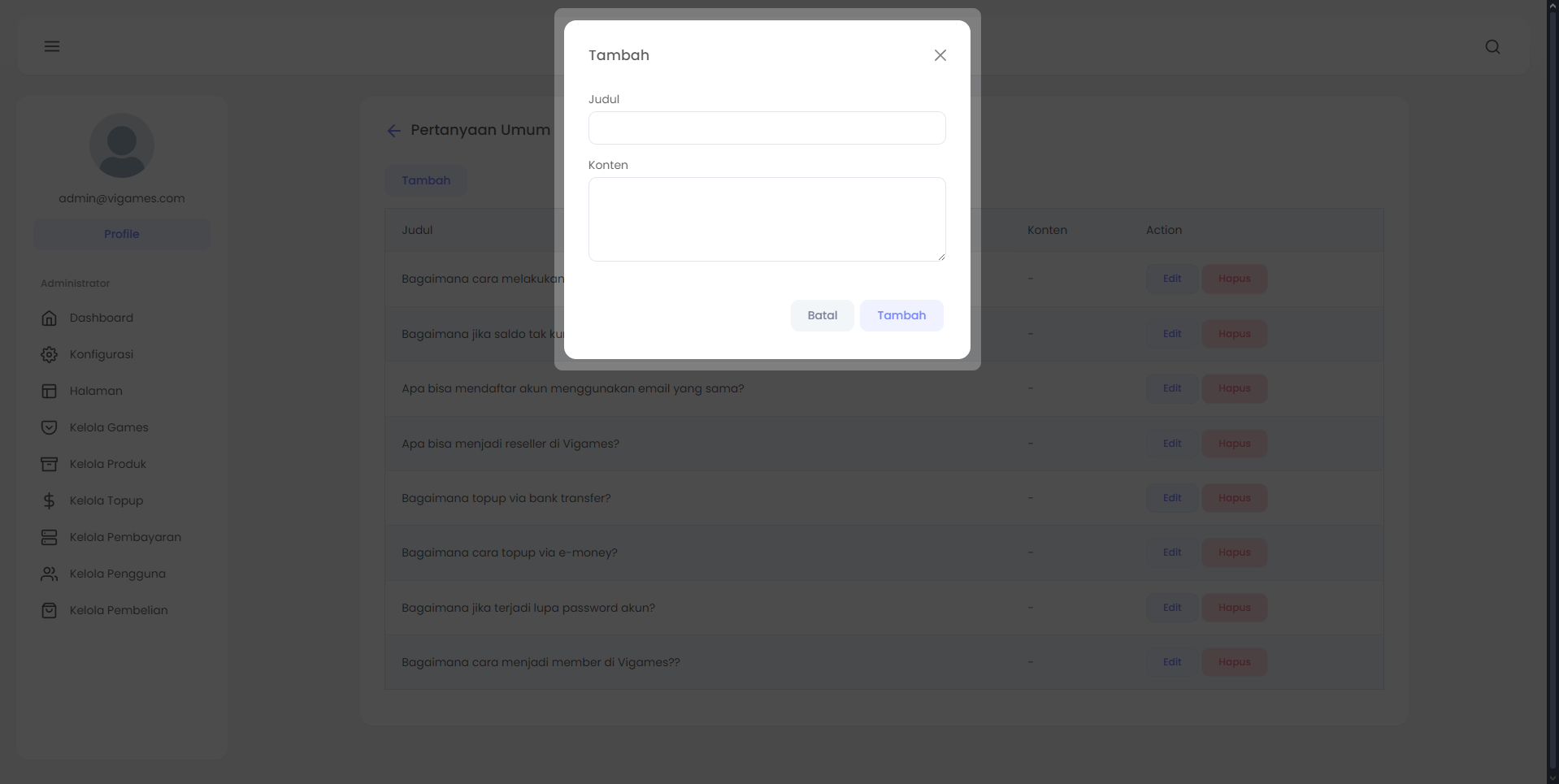Edit the 'lupa password akun' row
1559x784 pixels.
pyautogui.click(x=1171, y=608)
